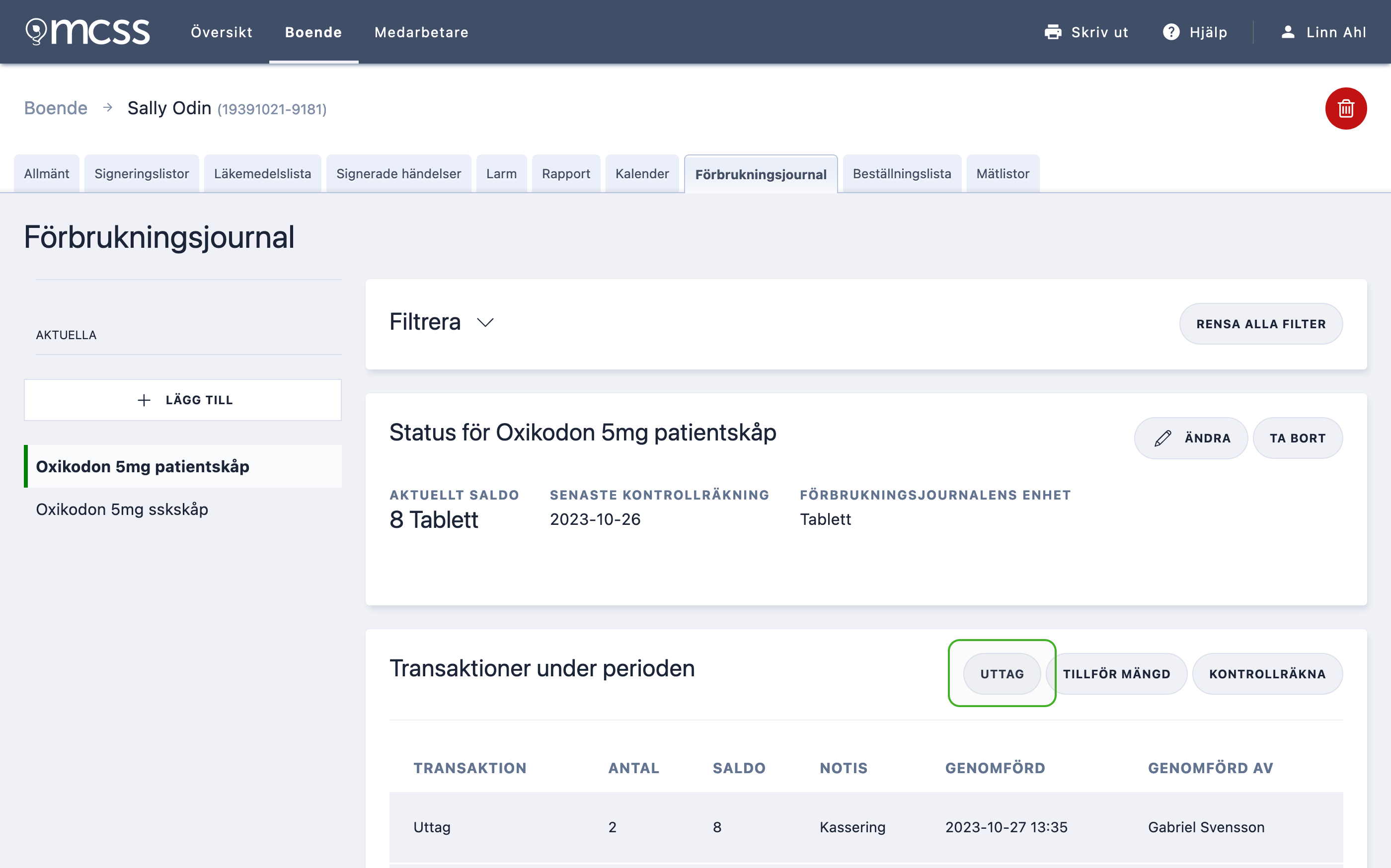The width and height of the screenshot is (1391, 868).
Task: Open the Hjälp question mark icon
Action: [x=1171, y=32]
